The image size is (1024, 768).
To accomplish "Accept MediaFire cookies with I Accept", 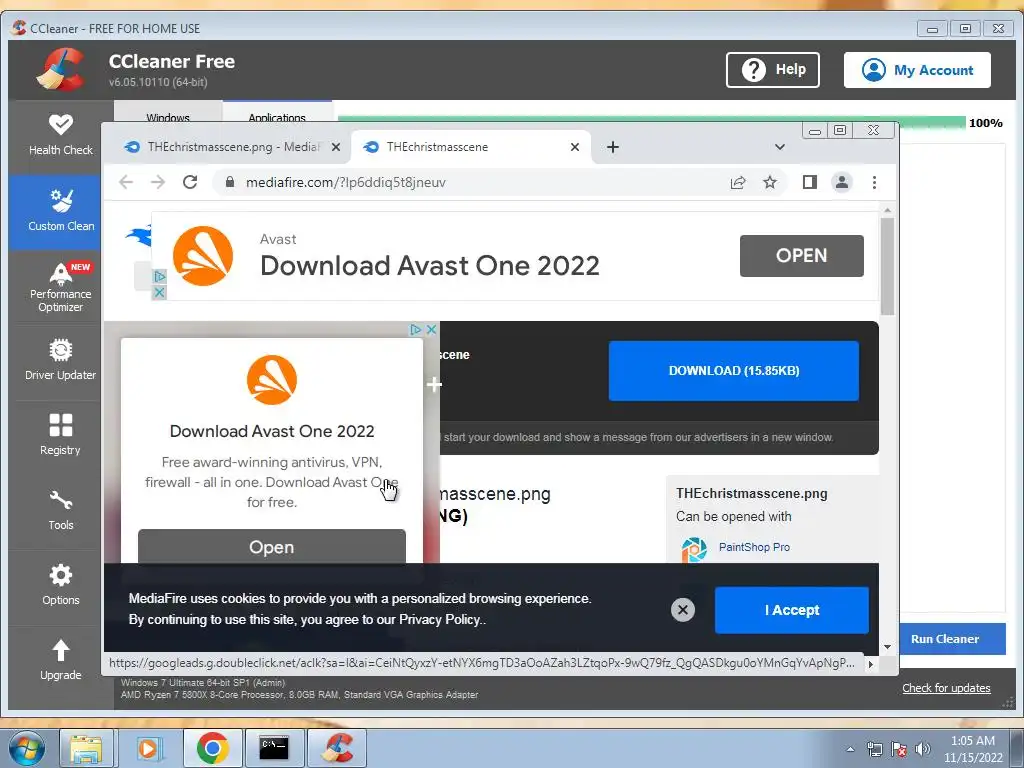I will [792, 610].
